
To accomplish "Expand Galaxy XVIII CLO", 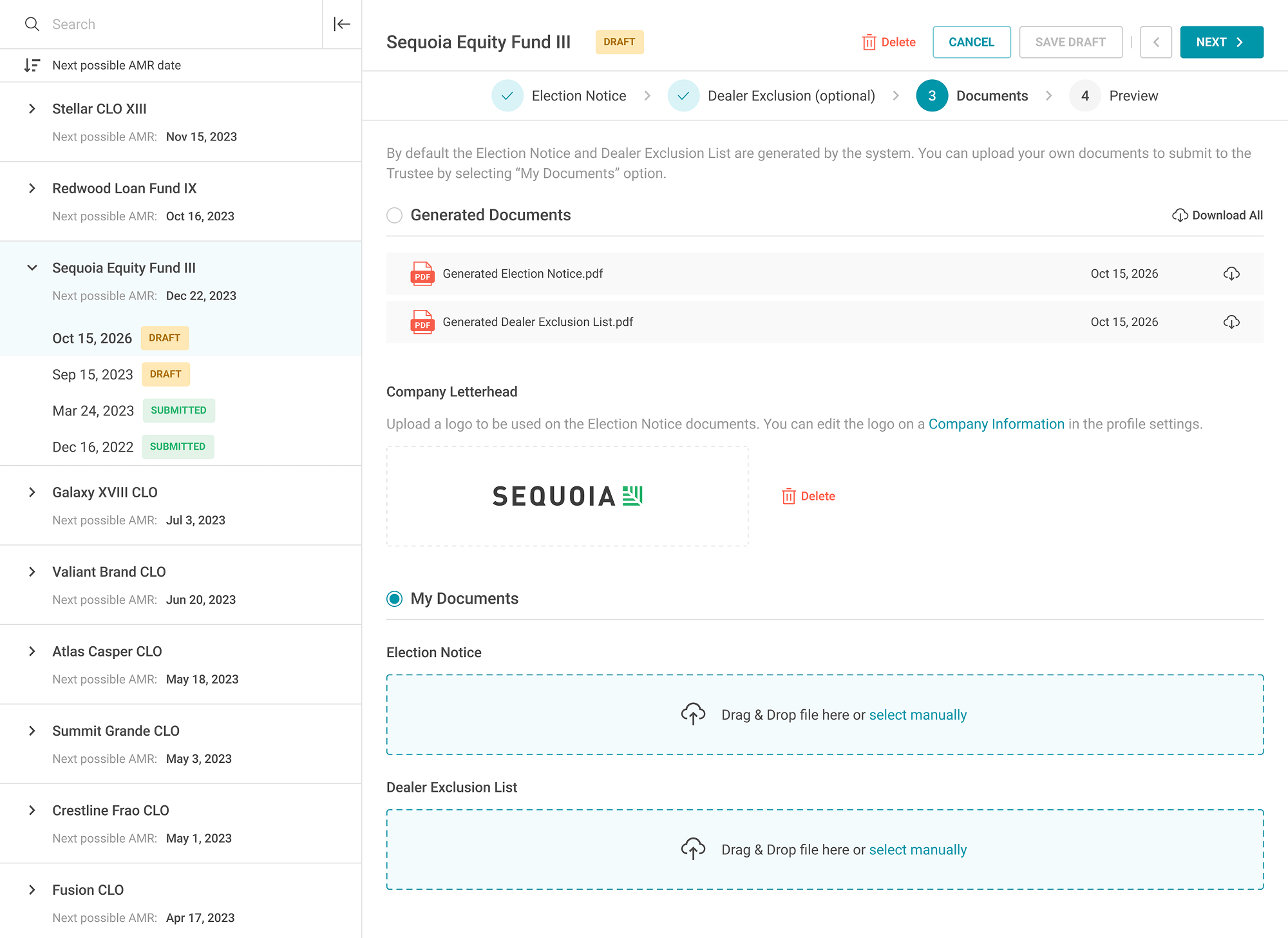I will [32, 492].
